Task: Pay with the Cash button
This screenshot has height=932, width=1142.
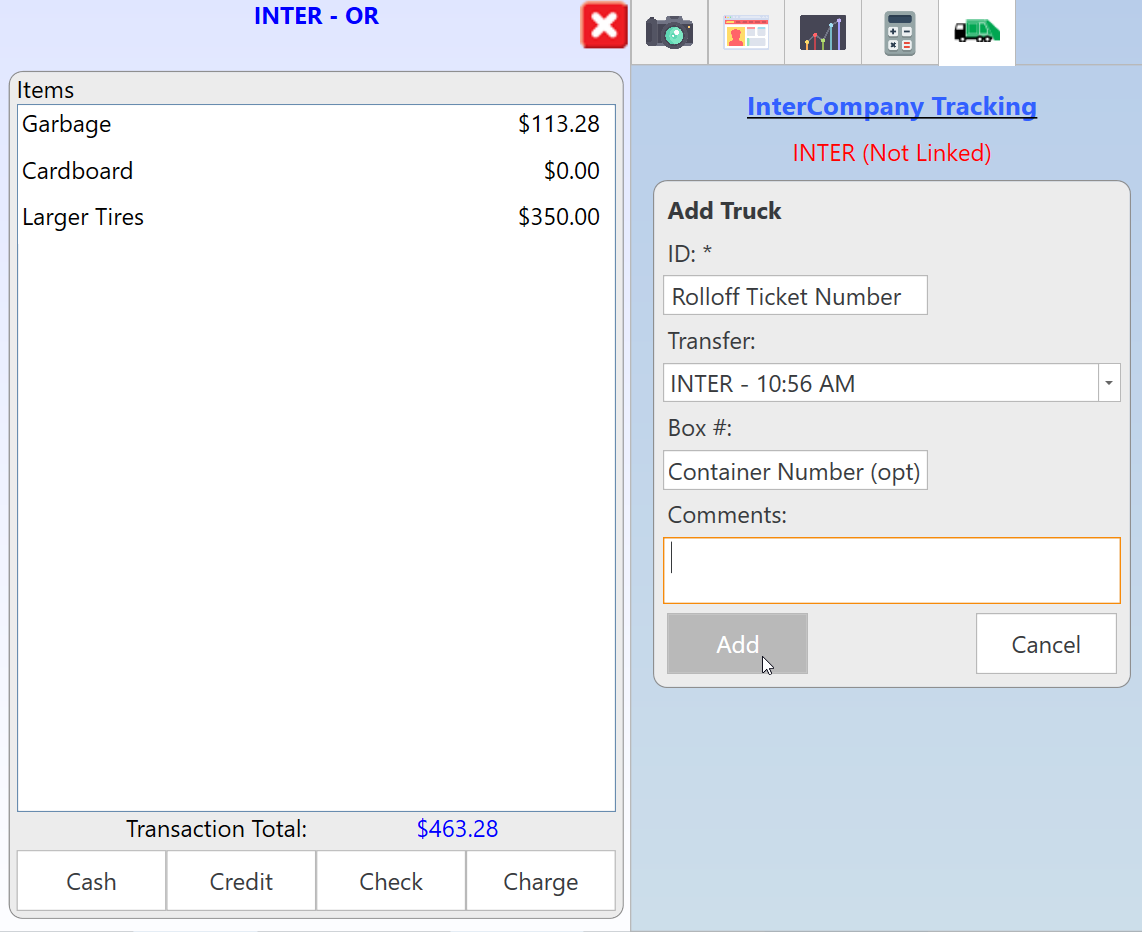Action: 91,881
